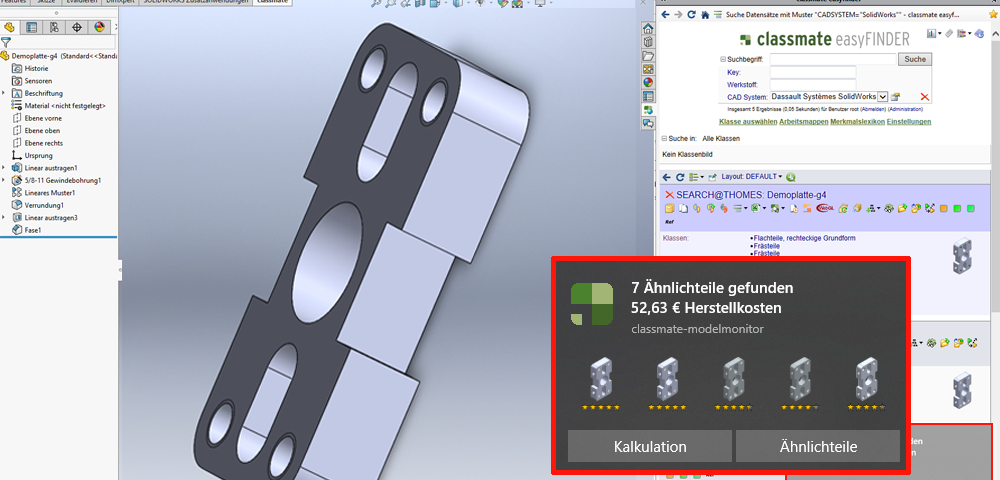Open the CAD System dropdown
This screenshot has width=1000, height=480.
click(x=882, y=97)
